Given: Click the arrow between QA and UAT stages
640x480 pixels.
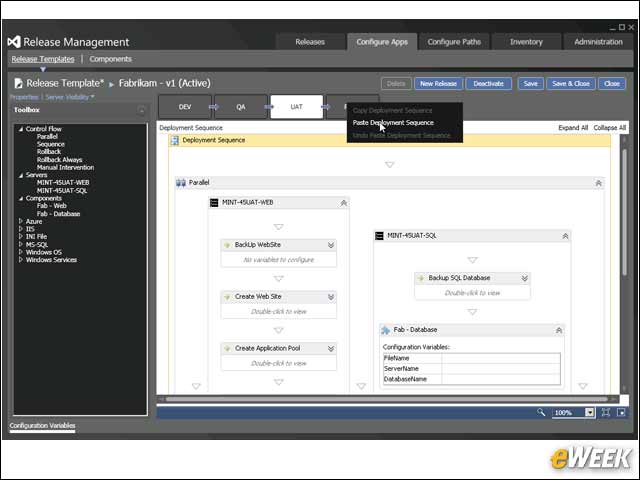Looking at the screenshot, I should tap(269, 107).
